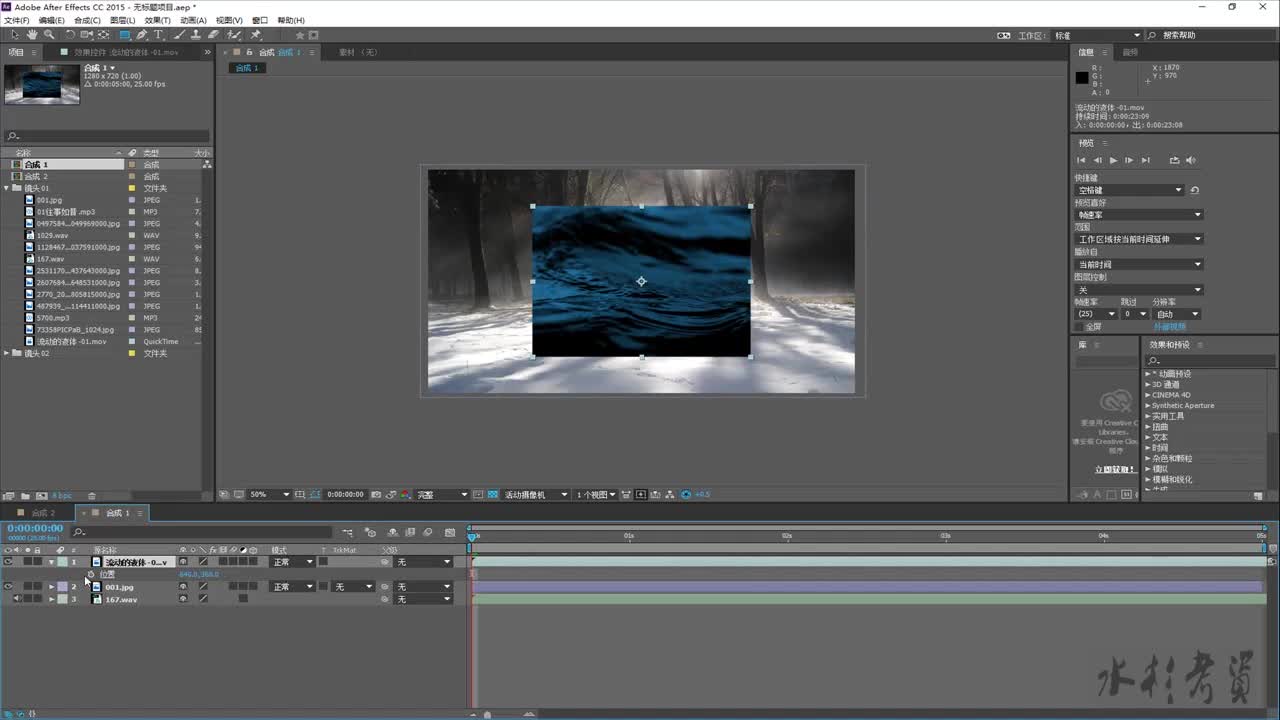Open the graph editor in timeline
Image resolution: width=1280 pixels, height=720 pixels.
[450, 532]
